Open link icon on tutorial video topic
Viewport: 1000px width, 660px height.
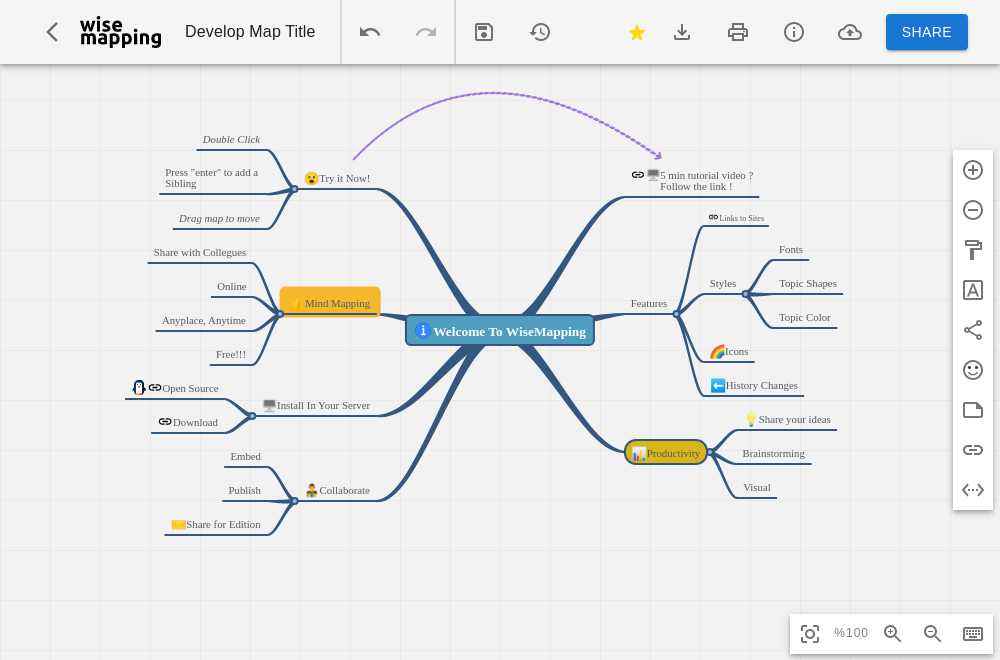638,175
